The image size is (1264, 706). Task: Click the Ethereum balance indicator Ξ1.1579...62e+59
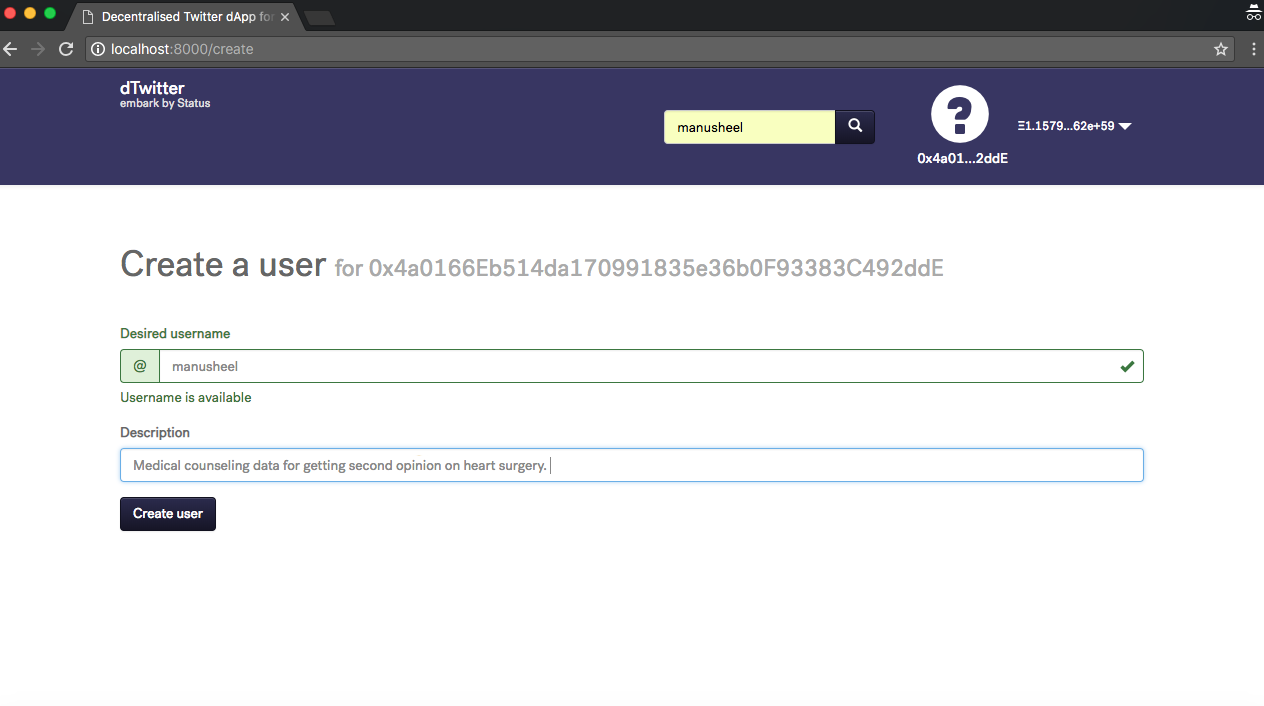1065,126
